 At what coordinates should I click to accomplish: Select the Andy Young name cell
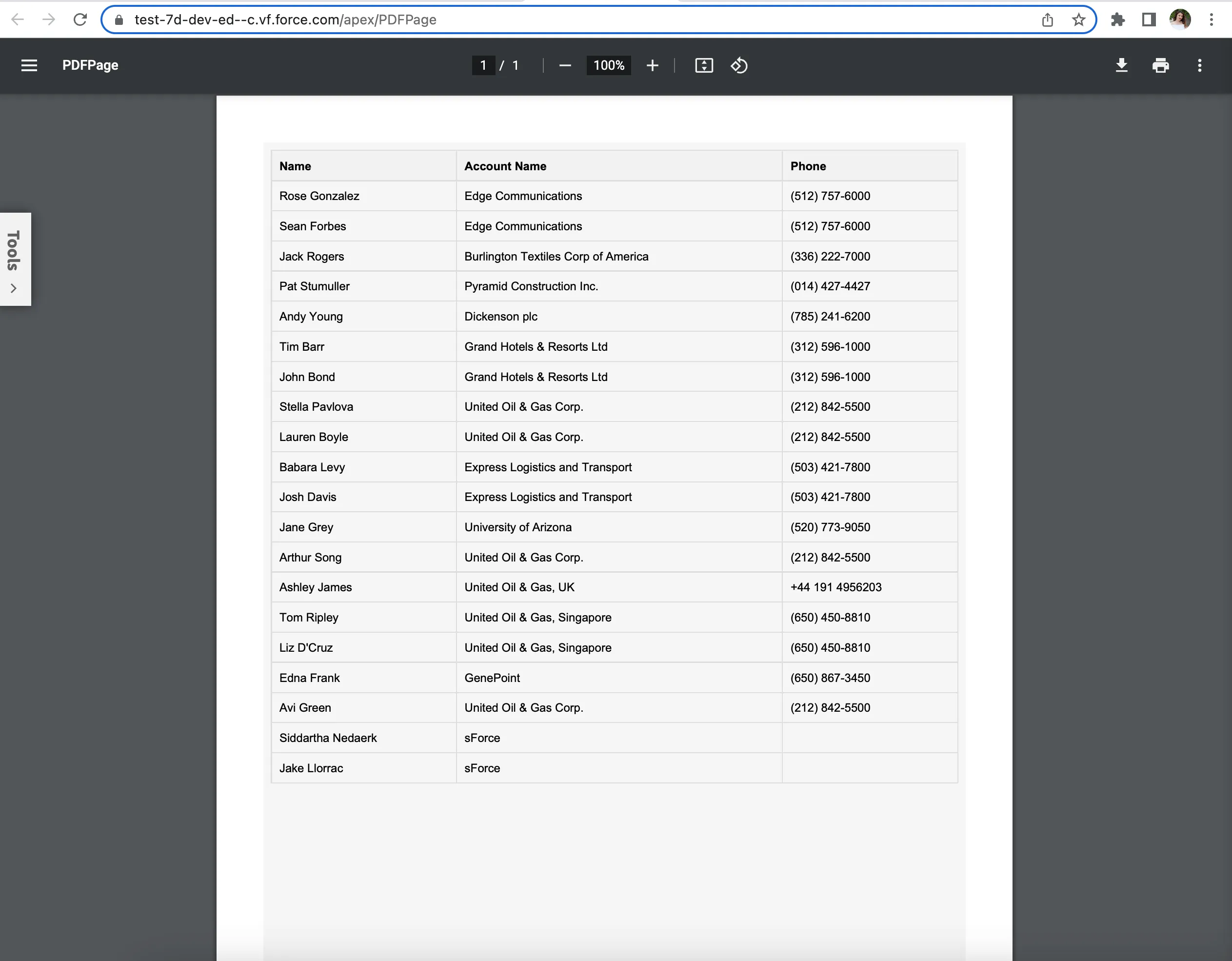coord(364,317)
